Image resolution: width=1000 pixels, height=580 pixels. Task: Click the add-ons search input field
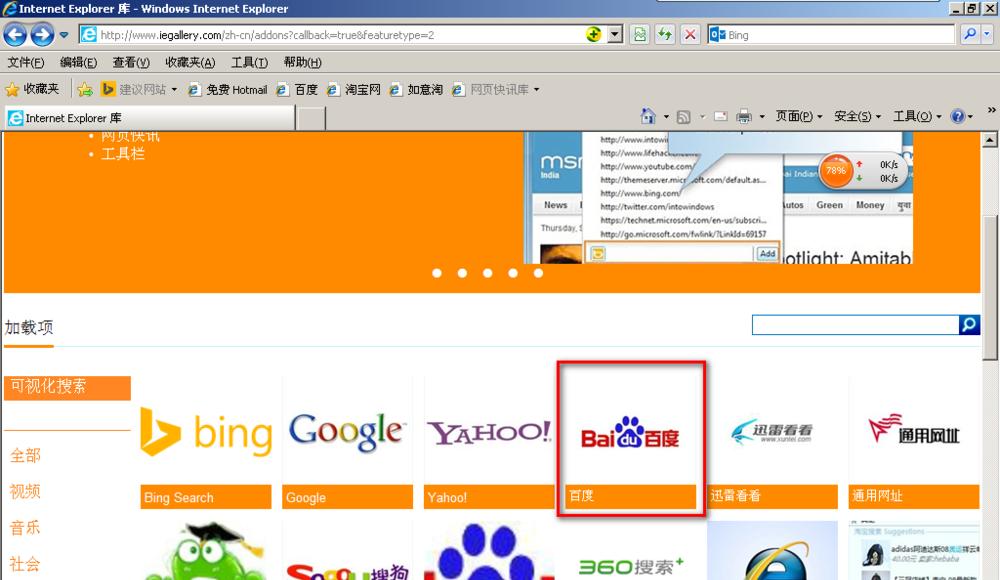tap(855, 325)
